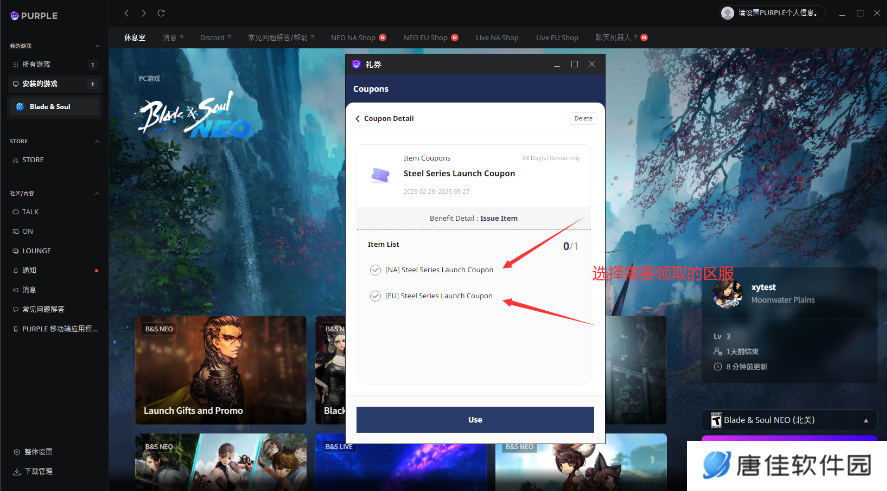Open the Blade & Soul NEO region dropdown

pos(789,420)
